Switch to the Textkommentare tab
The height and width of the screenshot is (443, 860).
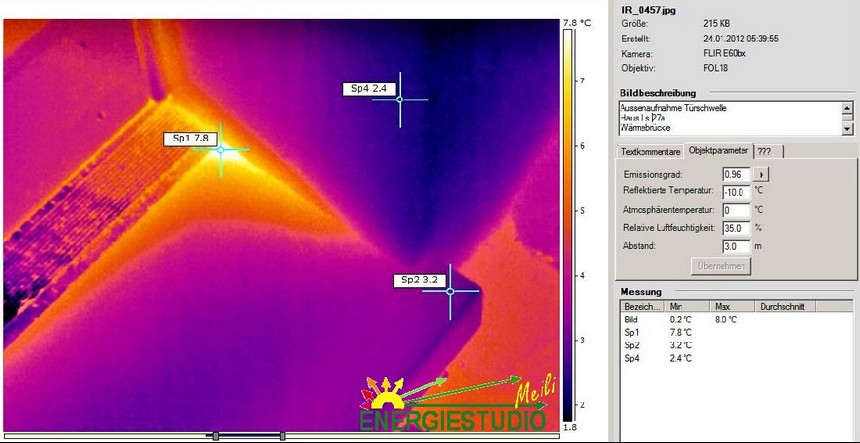tap(651, 151)
